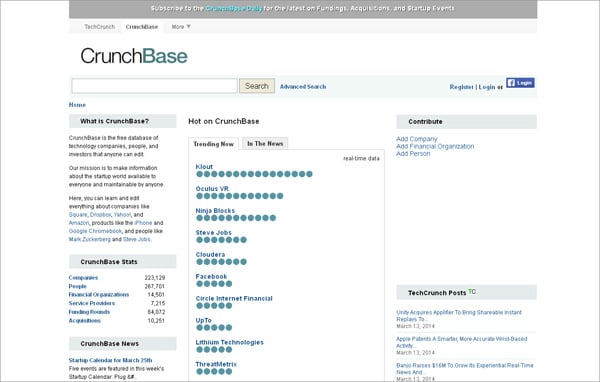Click the Facebook Login icon button
The width and height of the screenshot is (600, 382).
[520, 83]
